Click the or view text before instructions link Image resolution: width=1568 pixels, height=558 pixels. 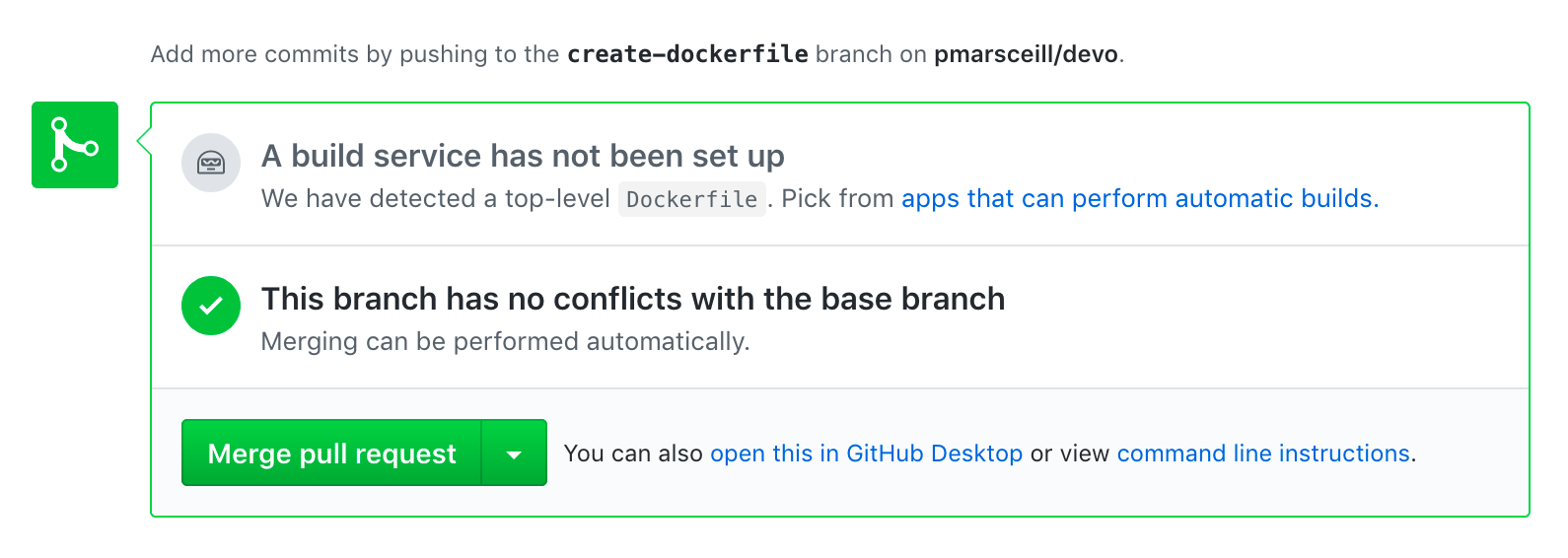click(1070, 453)
